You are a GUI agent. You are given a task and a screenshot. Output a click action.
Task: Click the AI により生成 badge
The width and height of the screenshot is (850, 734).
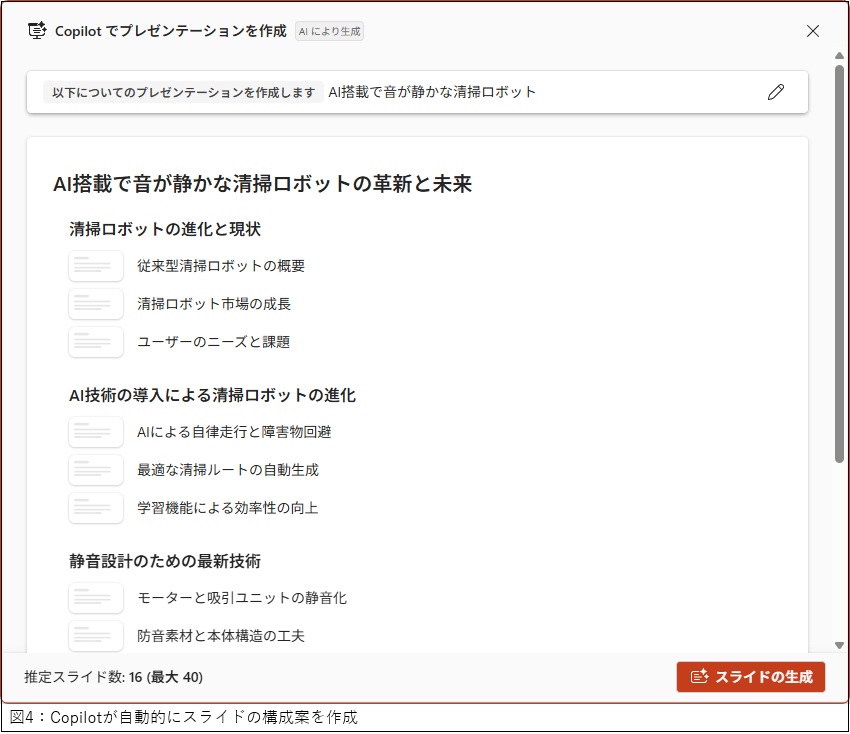(x=330, y=31)
